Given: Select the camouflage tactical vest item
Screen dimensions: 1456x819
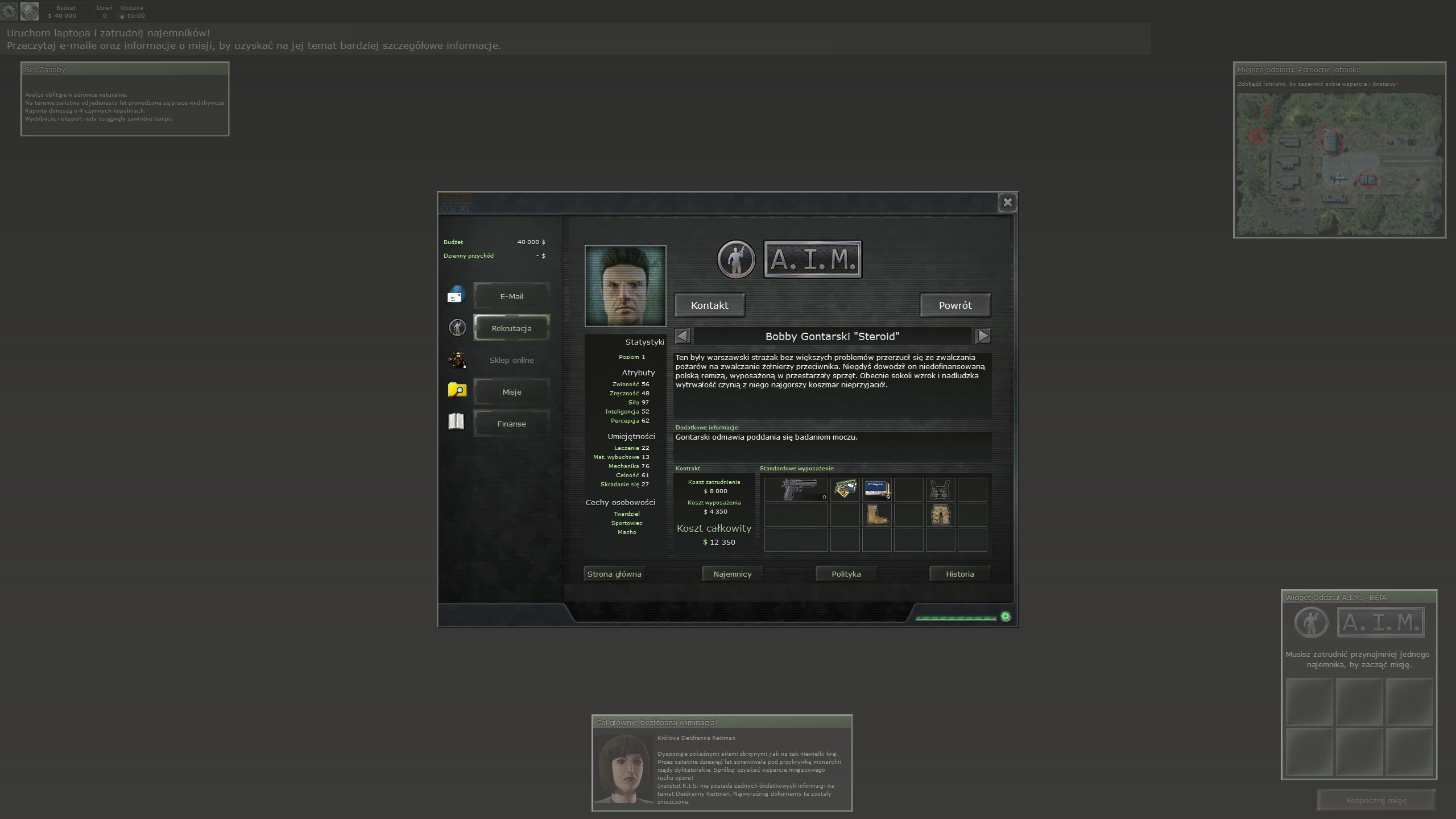Looking at the screenshot, I should click(940, 489).
